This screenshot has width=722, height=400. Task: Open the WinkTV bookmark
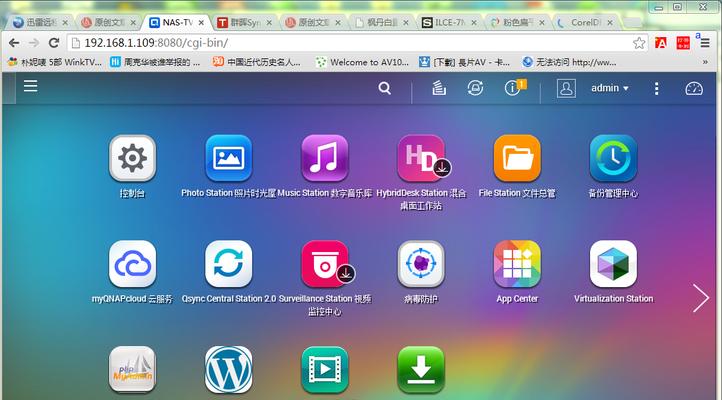pyautogui.click(x=55, y=62)
